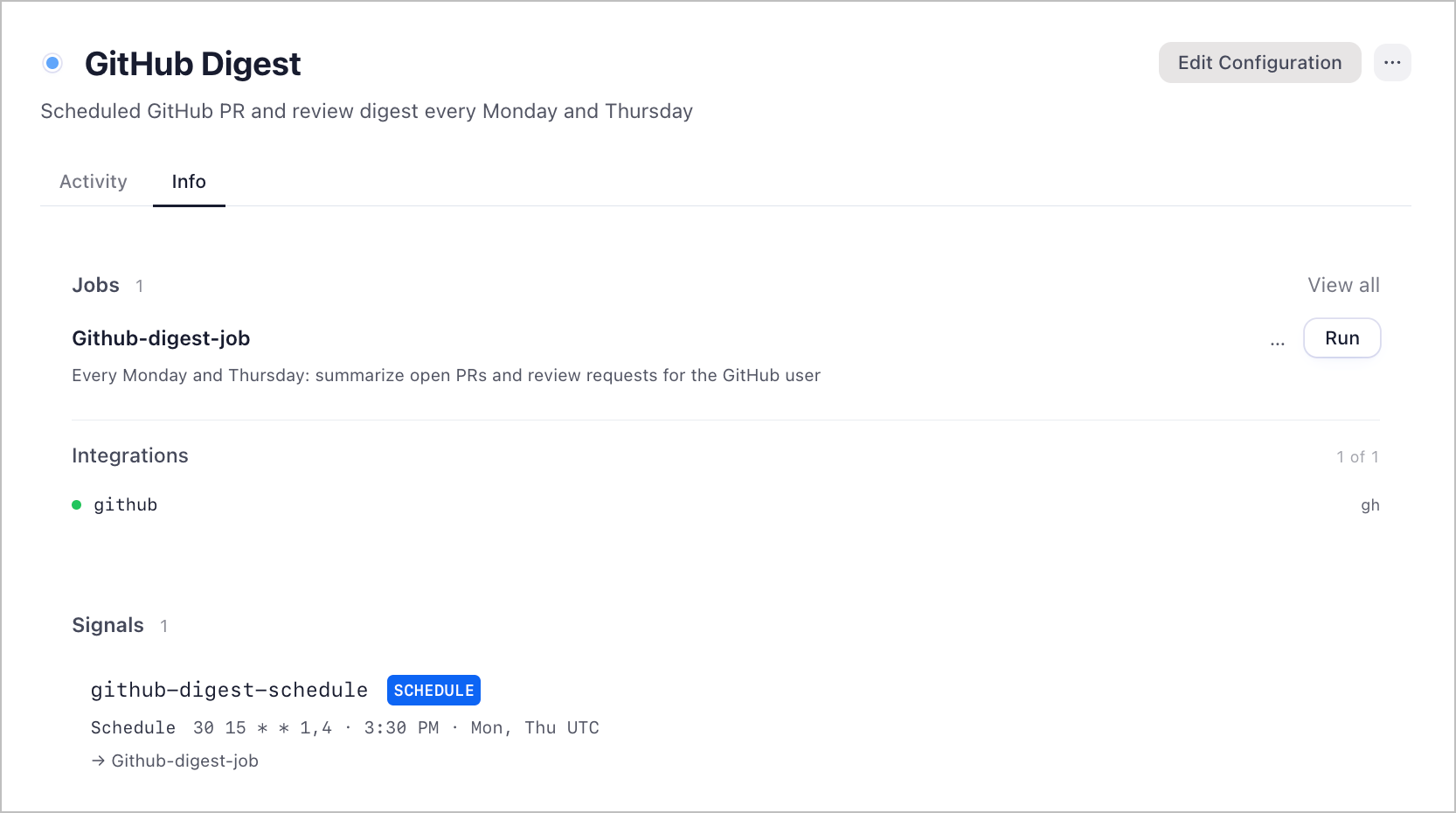Select the github-digest-schedule signal name
Screen dimensions: 1456x813
pos(229,691)
